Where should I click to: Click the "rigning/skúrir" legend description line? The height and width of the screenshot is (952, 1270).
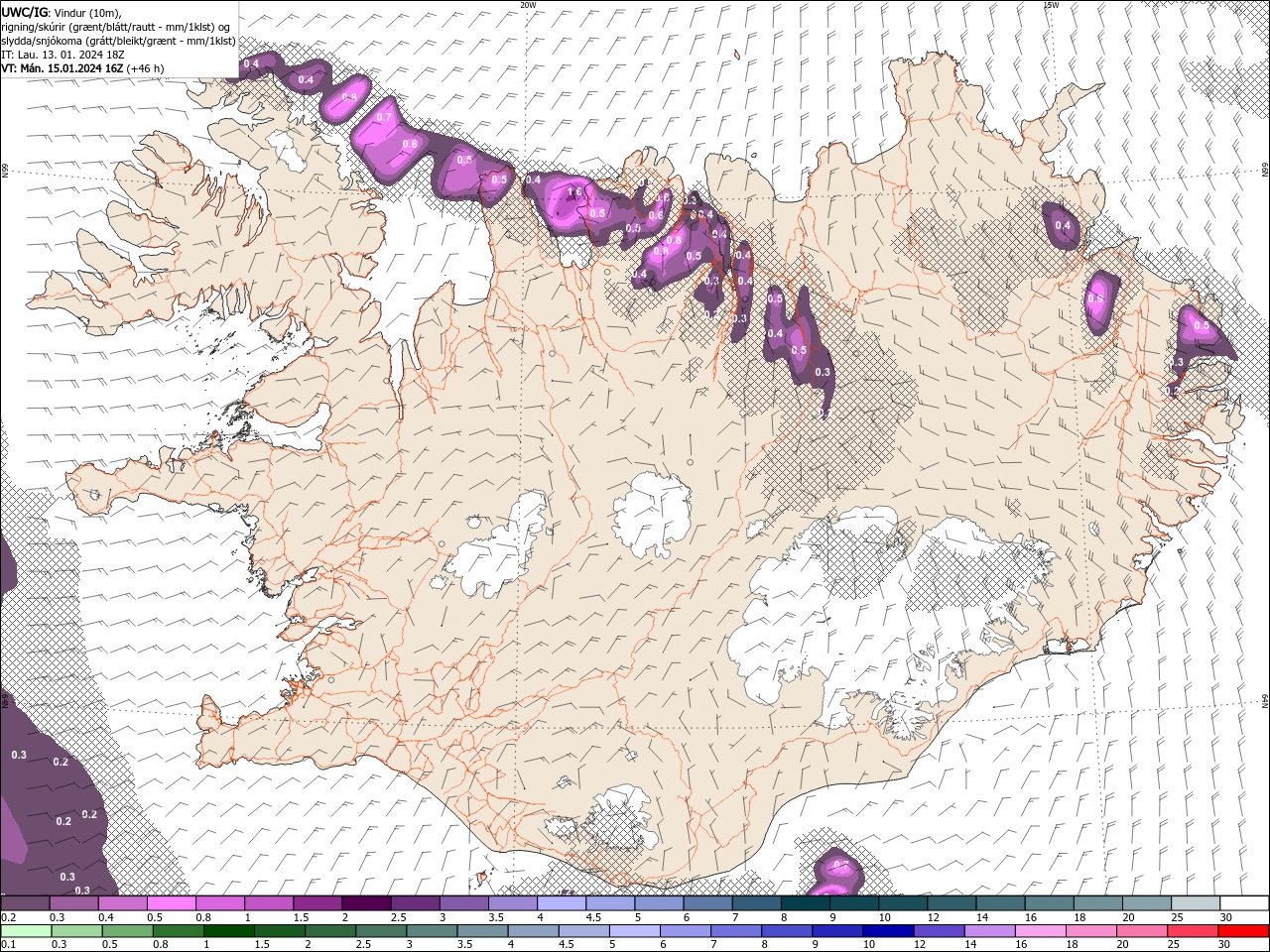(x=116, y=26)
